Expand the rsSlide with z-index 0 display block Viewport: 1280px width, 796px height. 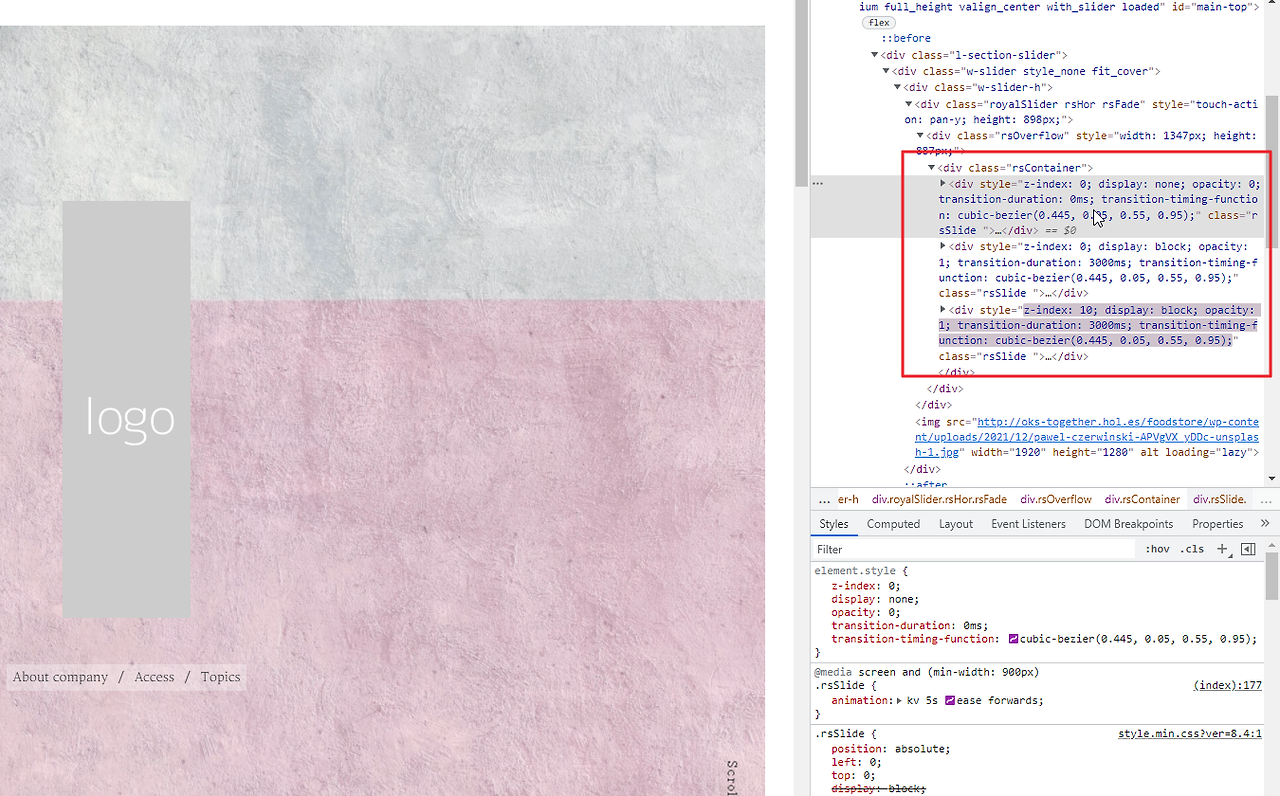coord(943,246)
